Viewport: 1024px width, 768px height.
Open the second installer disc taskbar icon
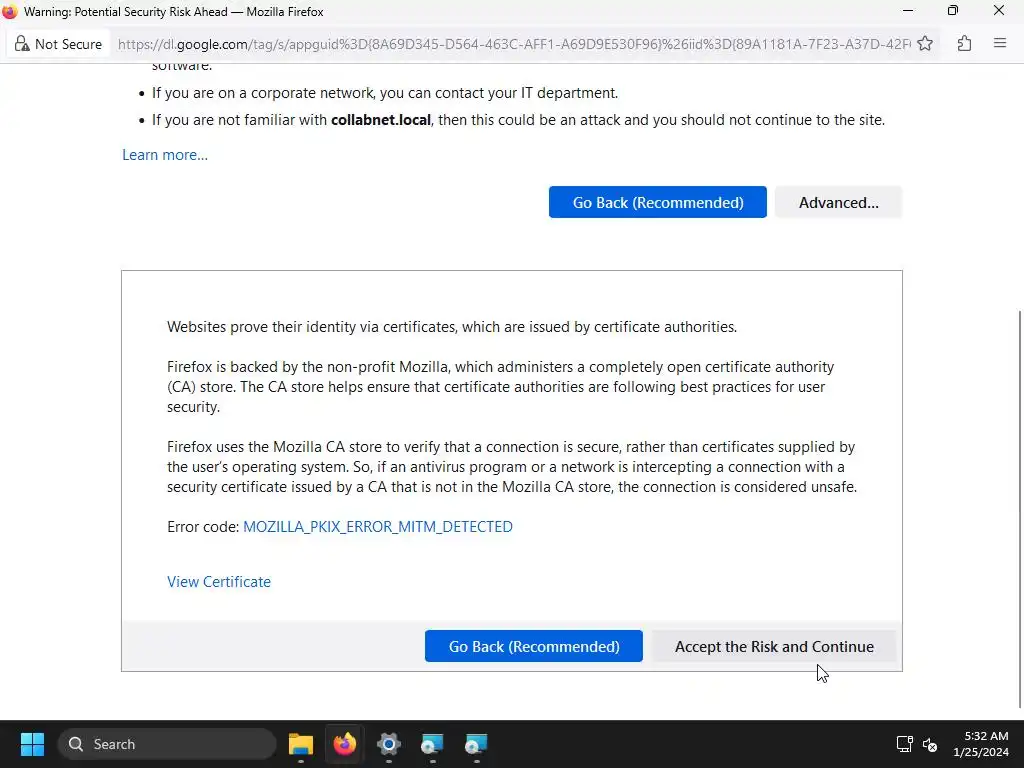point(476,744)
